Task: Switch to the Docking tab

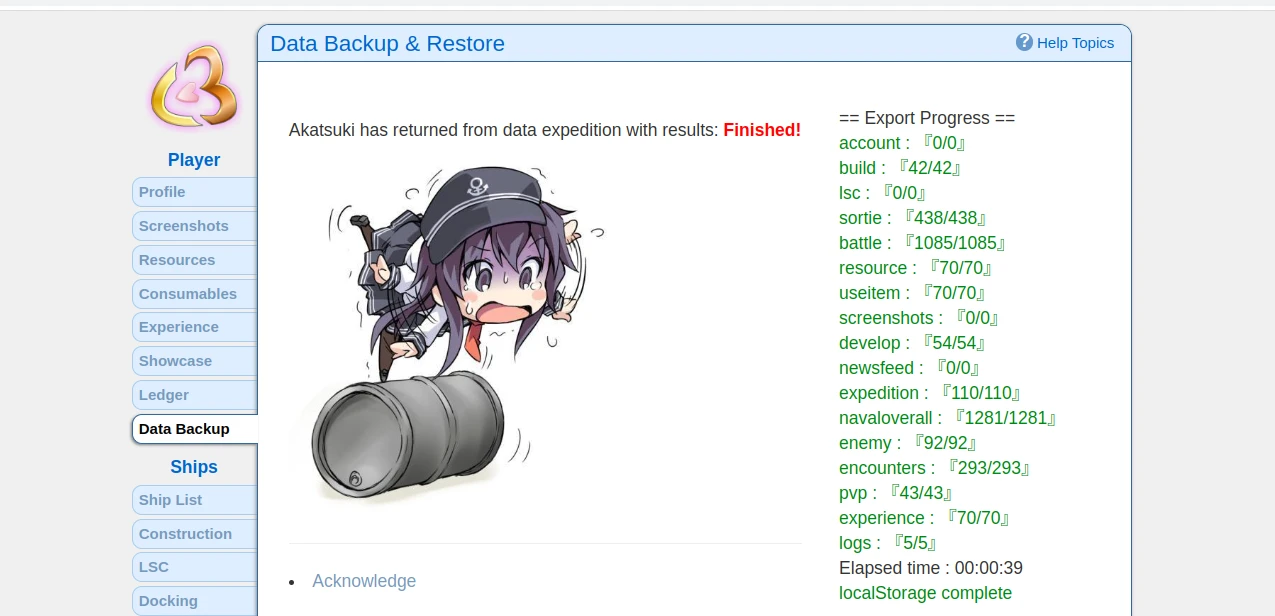Action: [195, 601]
